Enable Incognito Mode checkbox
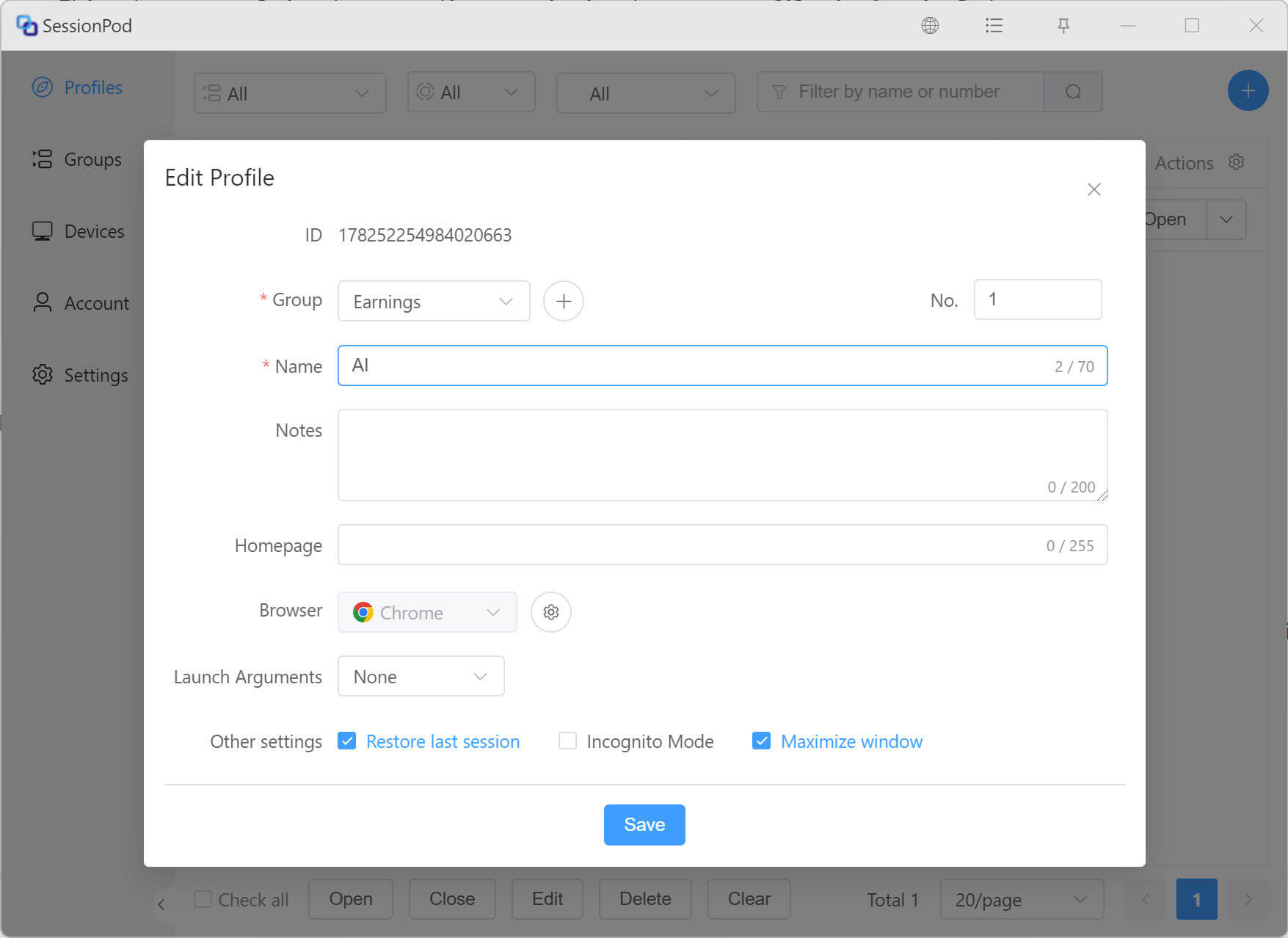 [x=567, y=741]
